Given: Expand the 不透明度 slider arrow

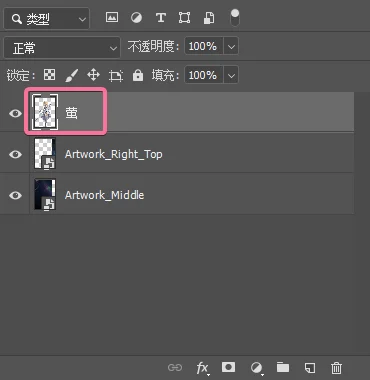Looking at the screenshot, I should (x=231, y=46).
